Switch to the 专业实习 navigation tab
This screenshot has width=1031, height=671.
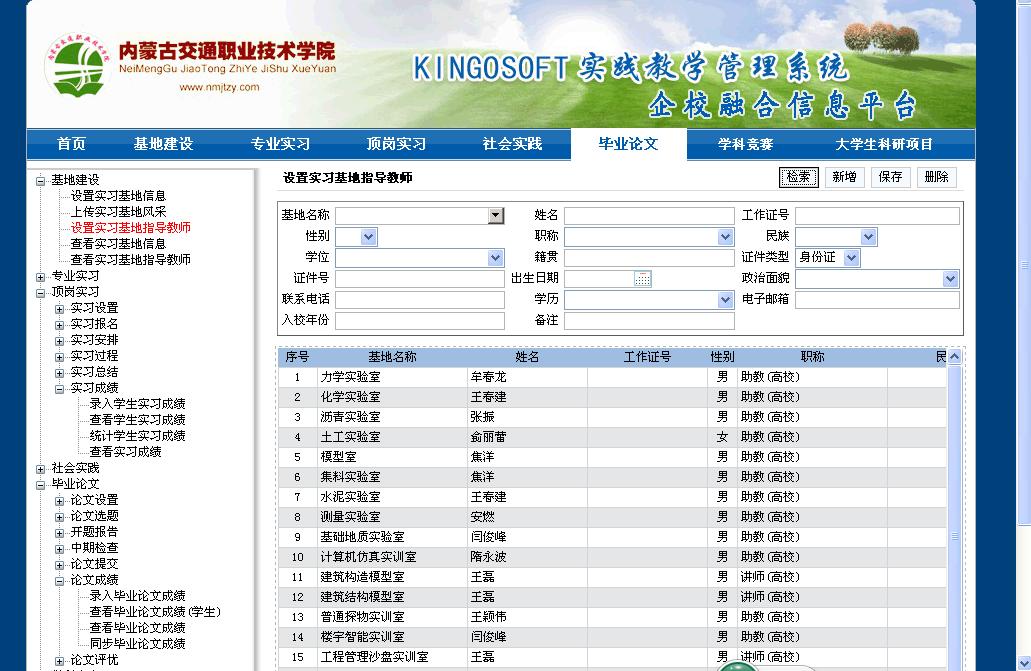coord(279,144)
